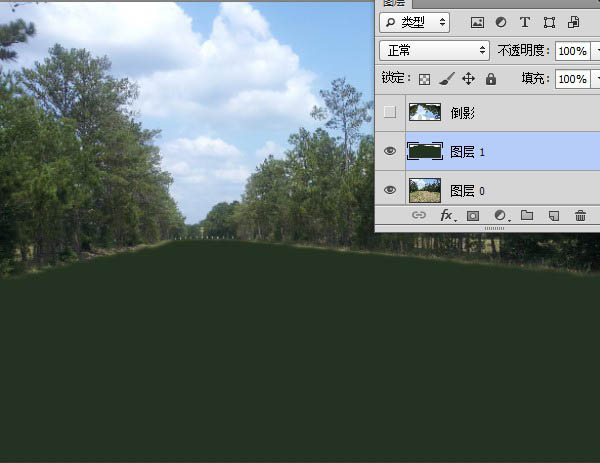
Task: Filter layers by type (T) icon
Action: (x=525, y=22)
